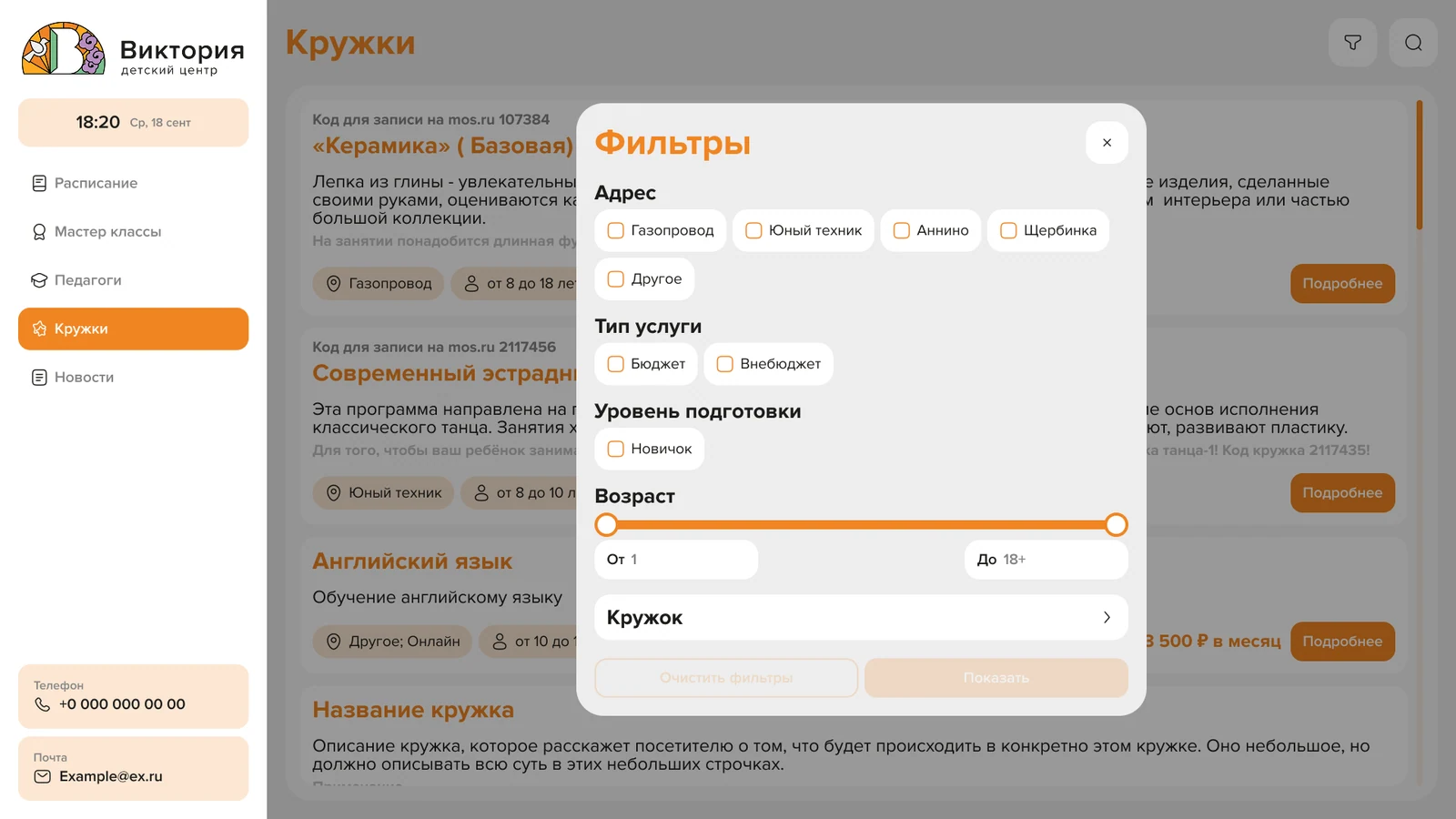The image size is (1456, 819).
Task: Enable the Щербинка address filter
Action: tap(1008, 230)
